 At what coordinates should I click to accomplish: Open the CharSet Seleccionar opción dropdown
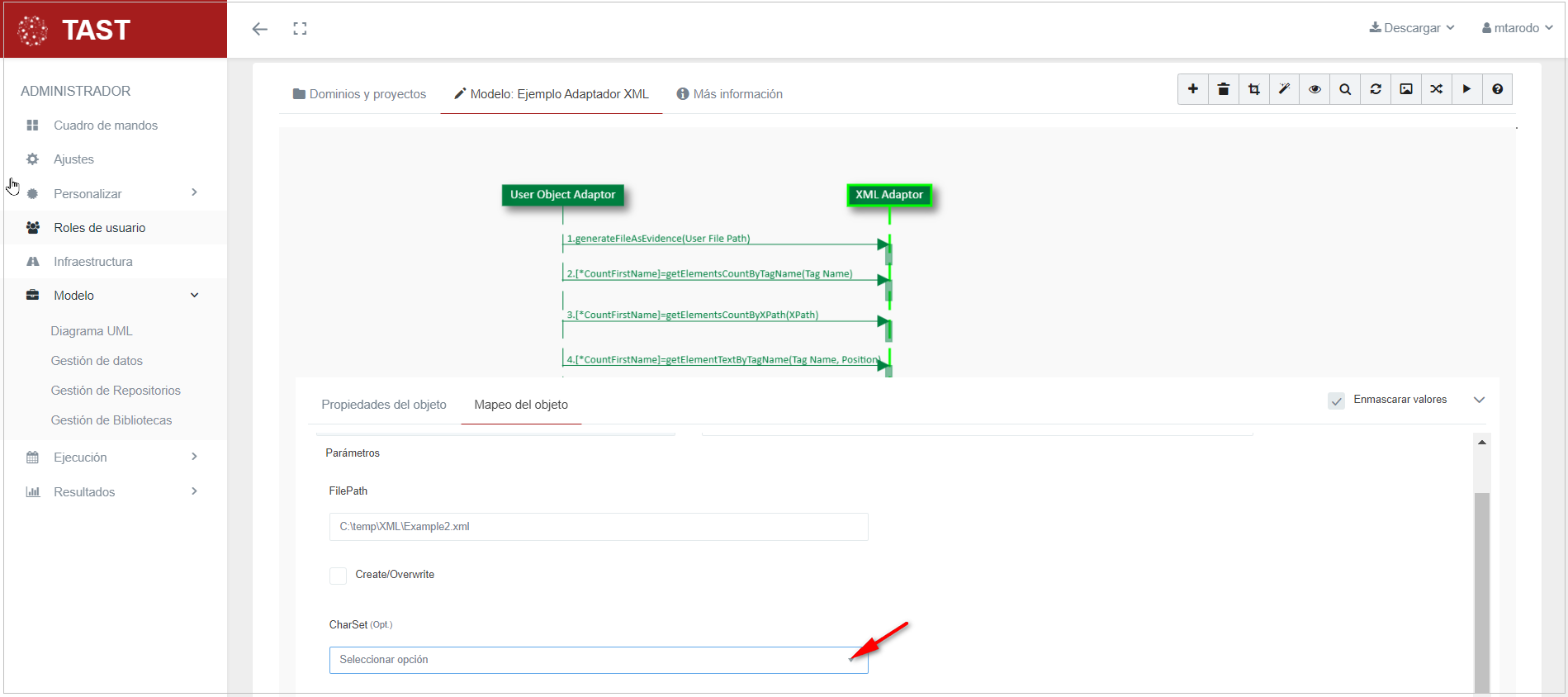pyautogui.click(x=598, y=660)
